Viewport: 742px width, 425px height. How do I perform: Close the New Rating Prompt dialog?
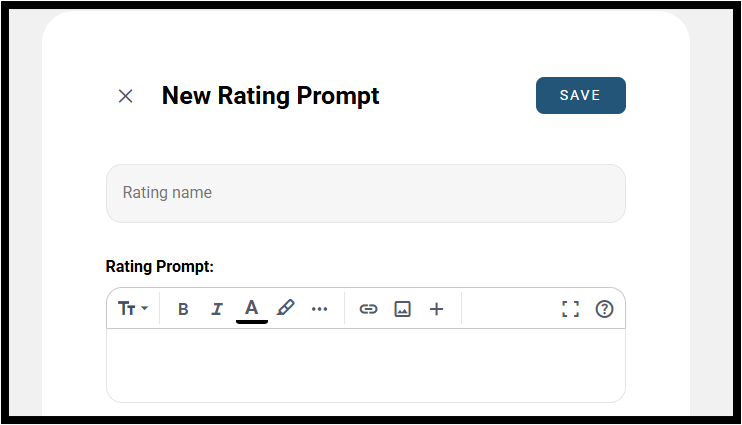tap(125, 96)
